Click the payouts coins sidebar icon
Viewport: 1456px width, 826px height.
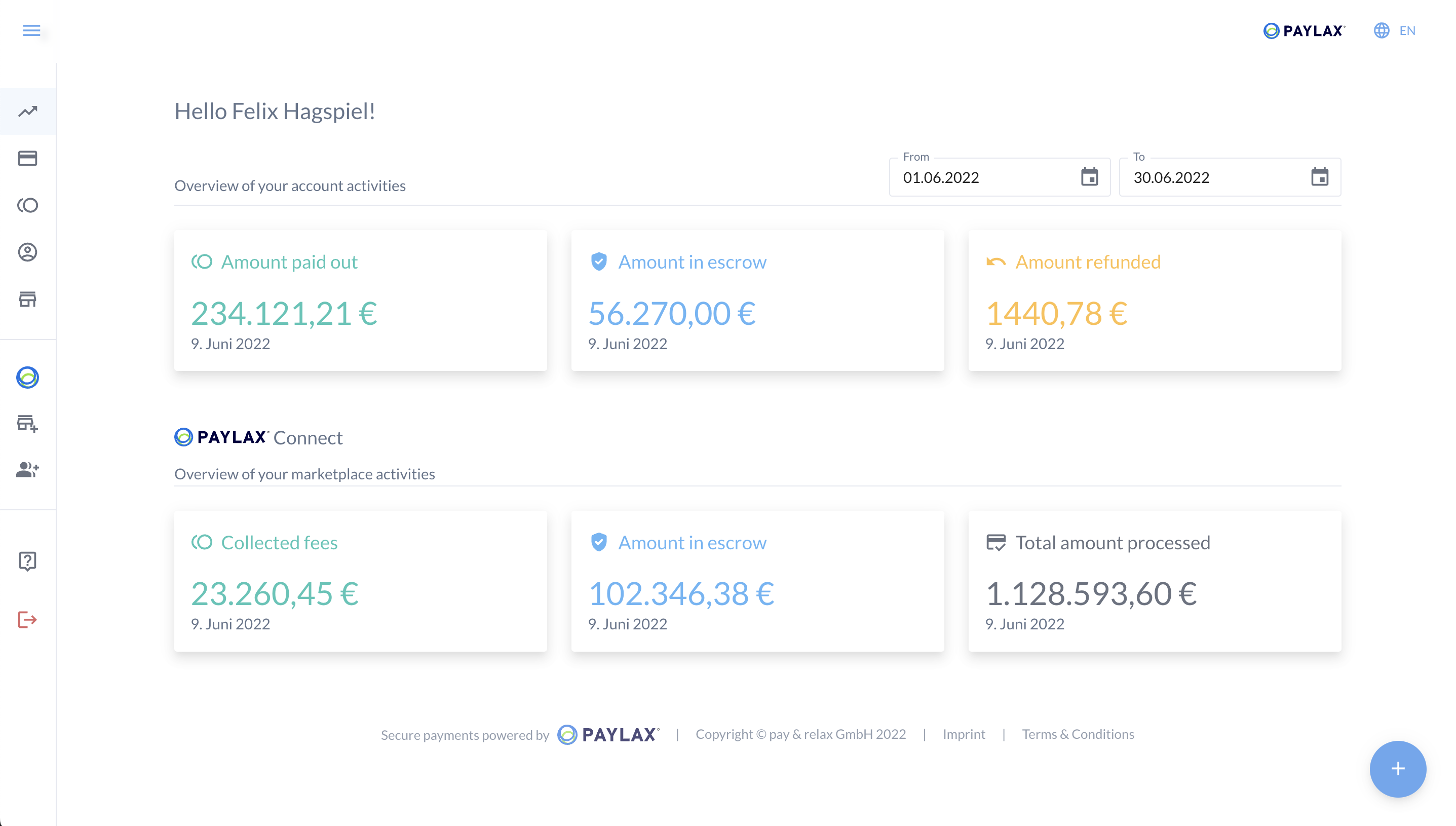(x=27, y=205)
